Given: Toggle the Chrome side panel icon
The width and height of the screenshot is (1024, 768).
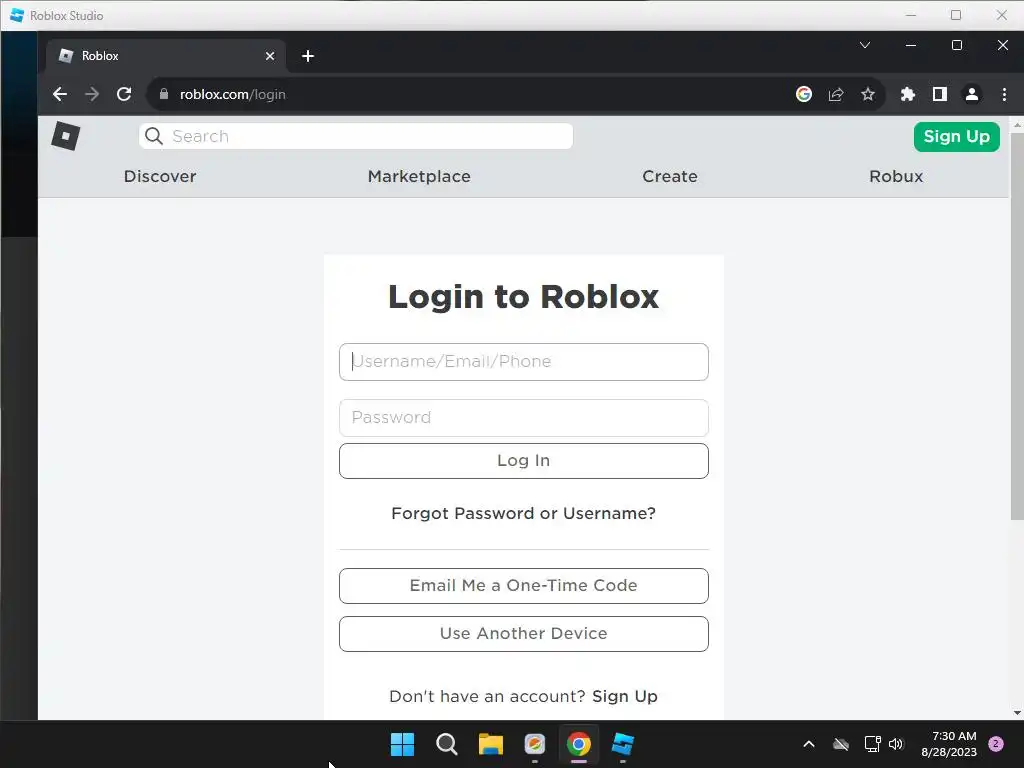Looking at the screenshot, I should (939, 94).
